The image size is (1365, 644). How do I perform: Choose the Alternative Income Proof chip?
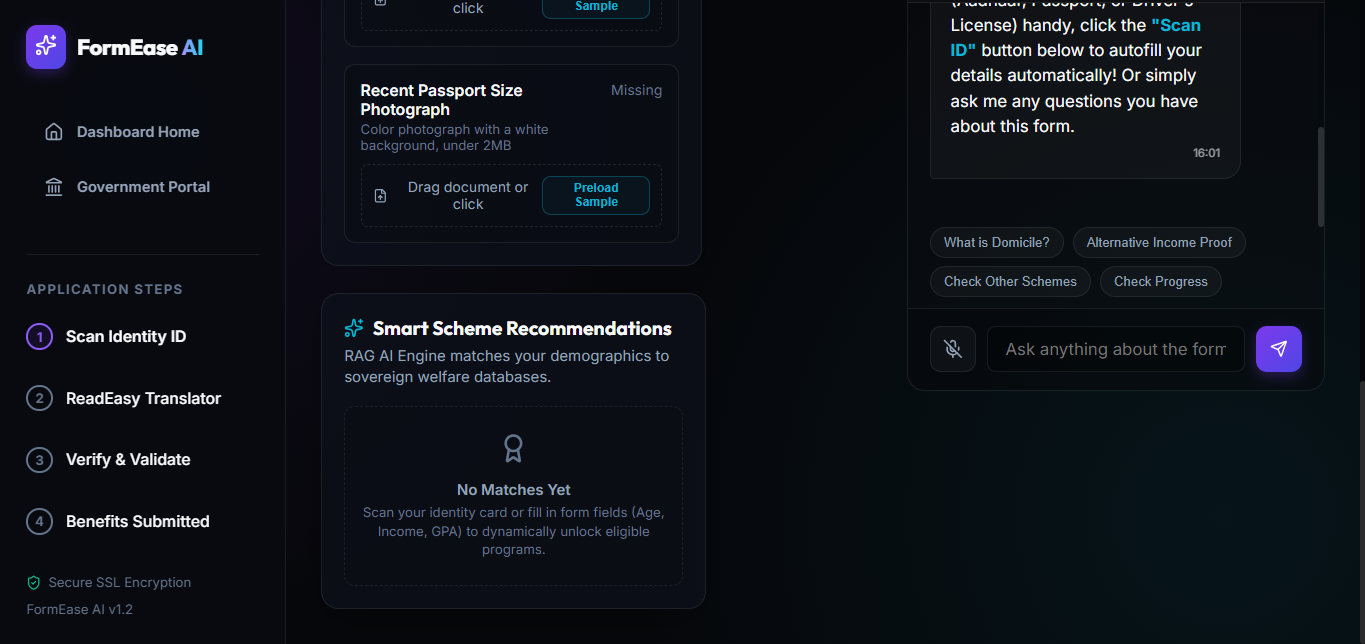coord(1160,242)
